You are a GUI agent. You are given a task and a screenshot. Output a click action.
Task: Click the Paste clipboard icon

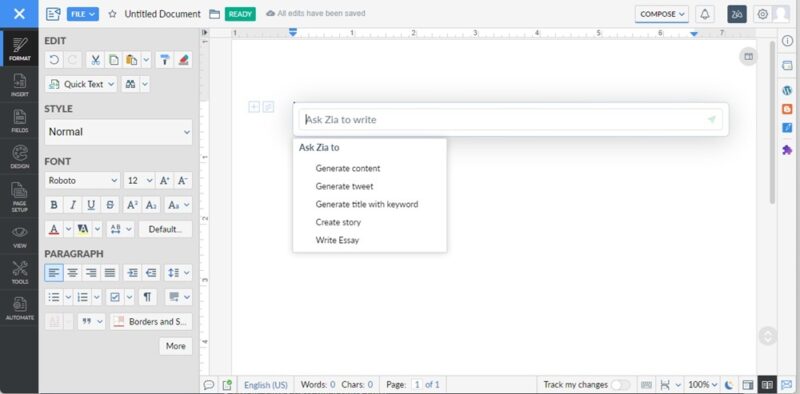click(x=132, y=60)
